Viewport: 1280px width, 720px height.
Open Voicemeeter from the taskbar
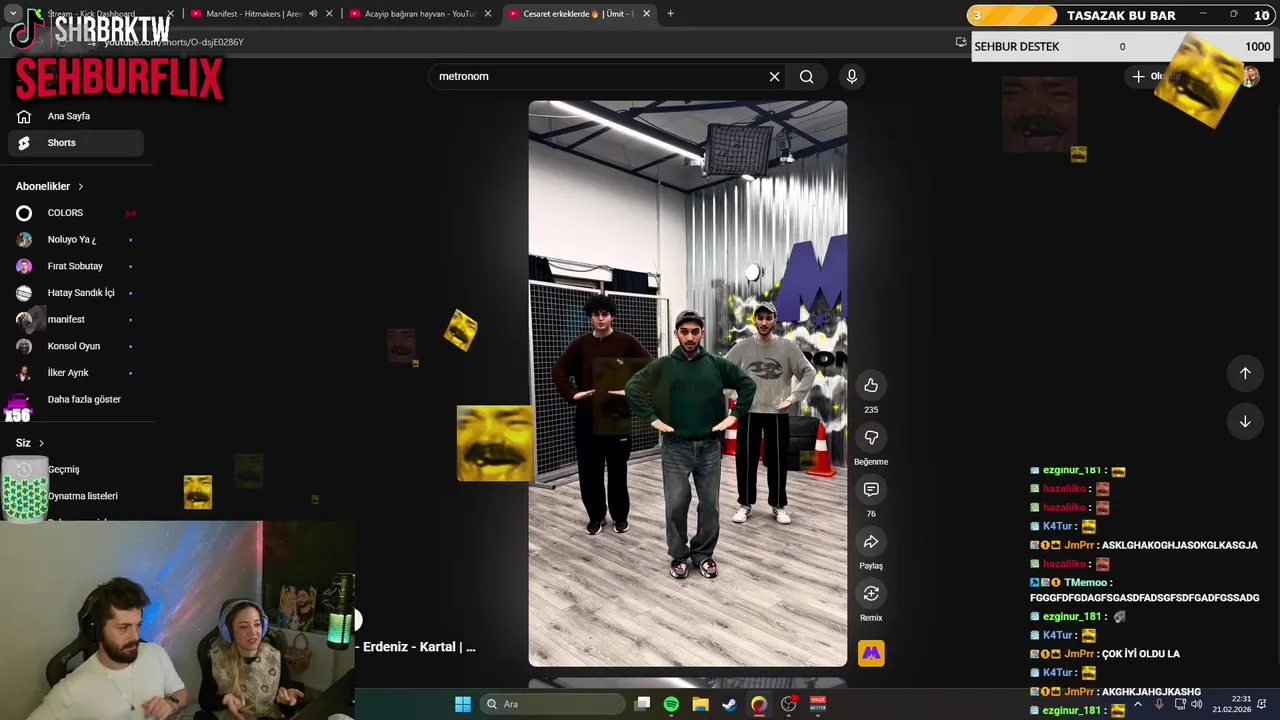818,704
